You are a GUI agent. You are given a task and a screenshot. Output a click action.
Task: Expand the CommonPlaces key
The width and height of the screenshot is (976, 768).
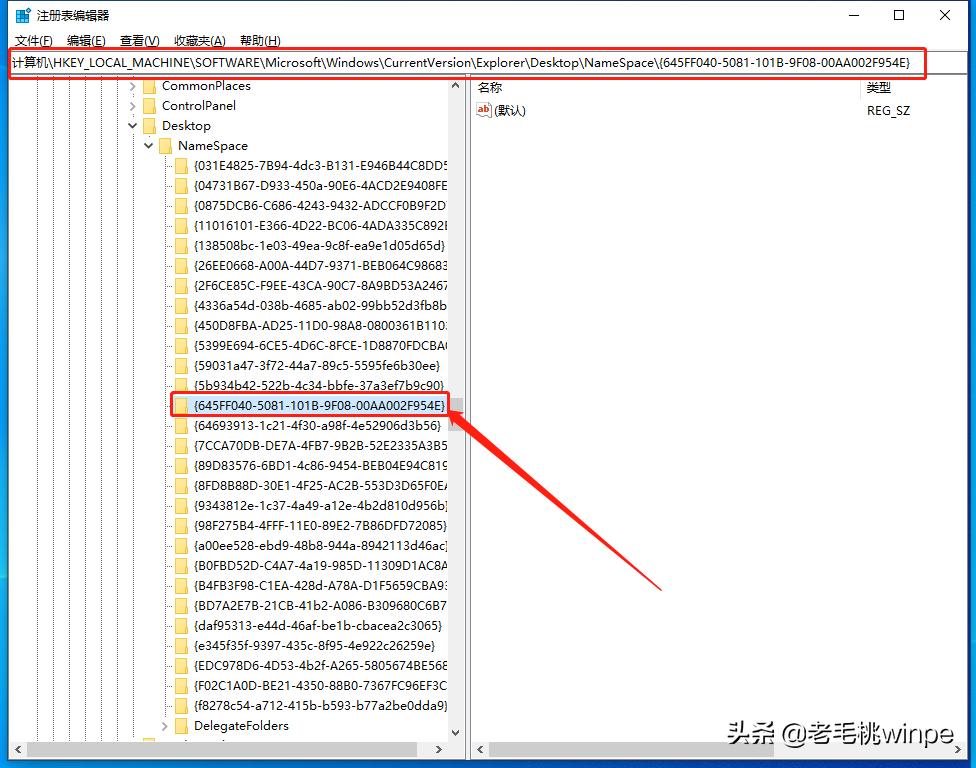tap(133, 86)
